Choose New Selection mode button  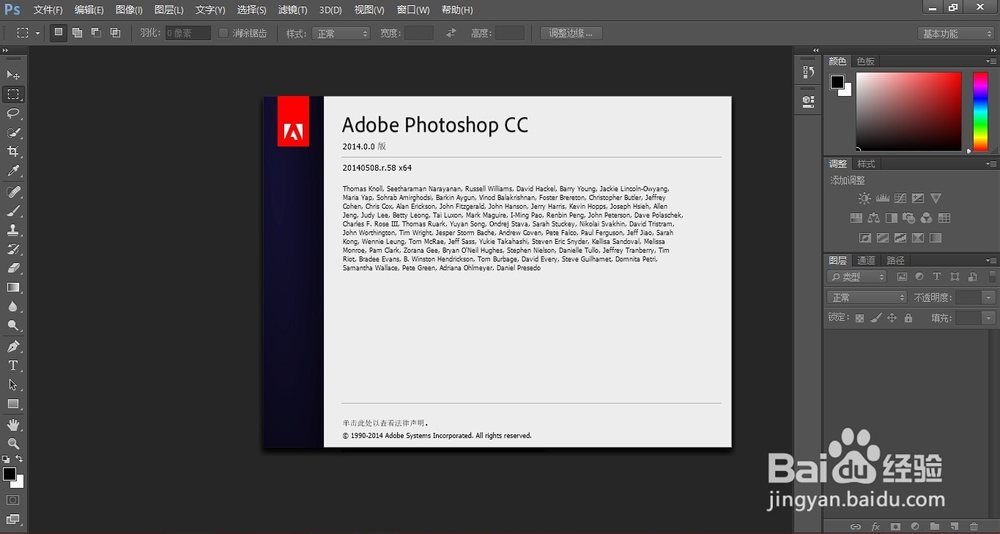tap(59, 33)
